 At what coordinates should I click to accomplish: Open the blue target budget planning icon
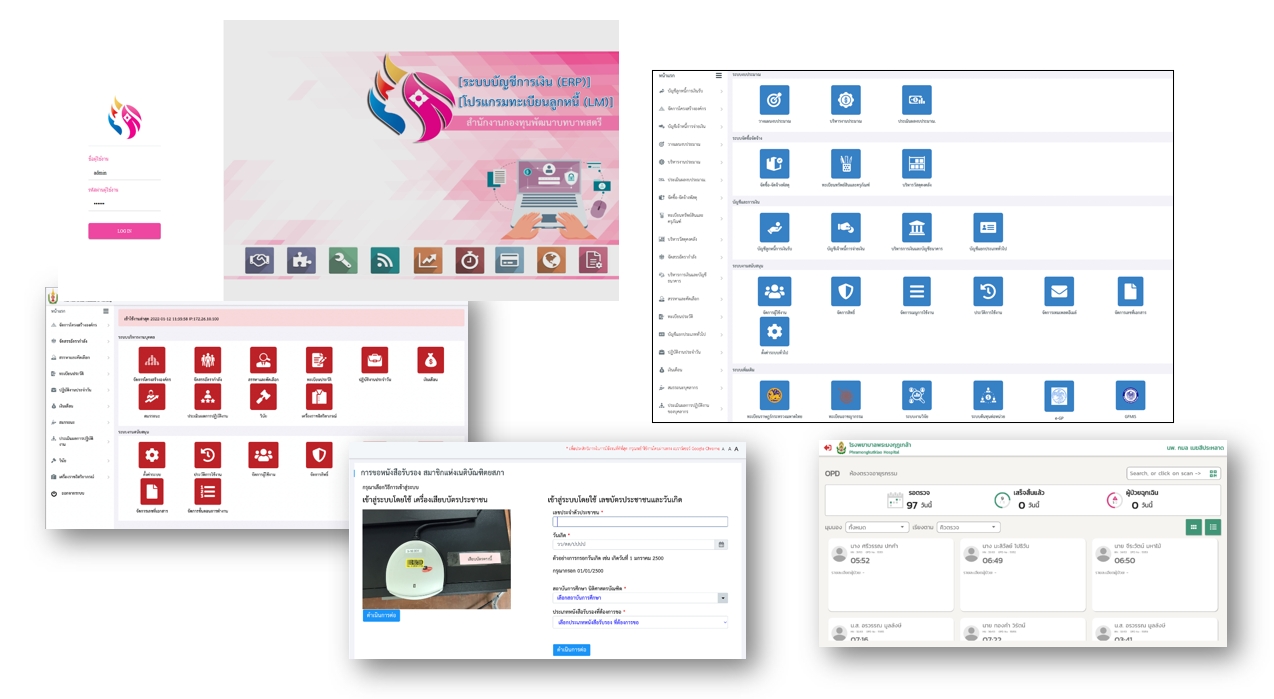774,100
